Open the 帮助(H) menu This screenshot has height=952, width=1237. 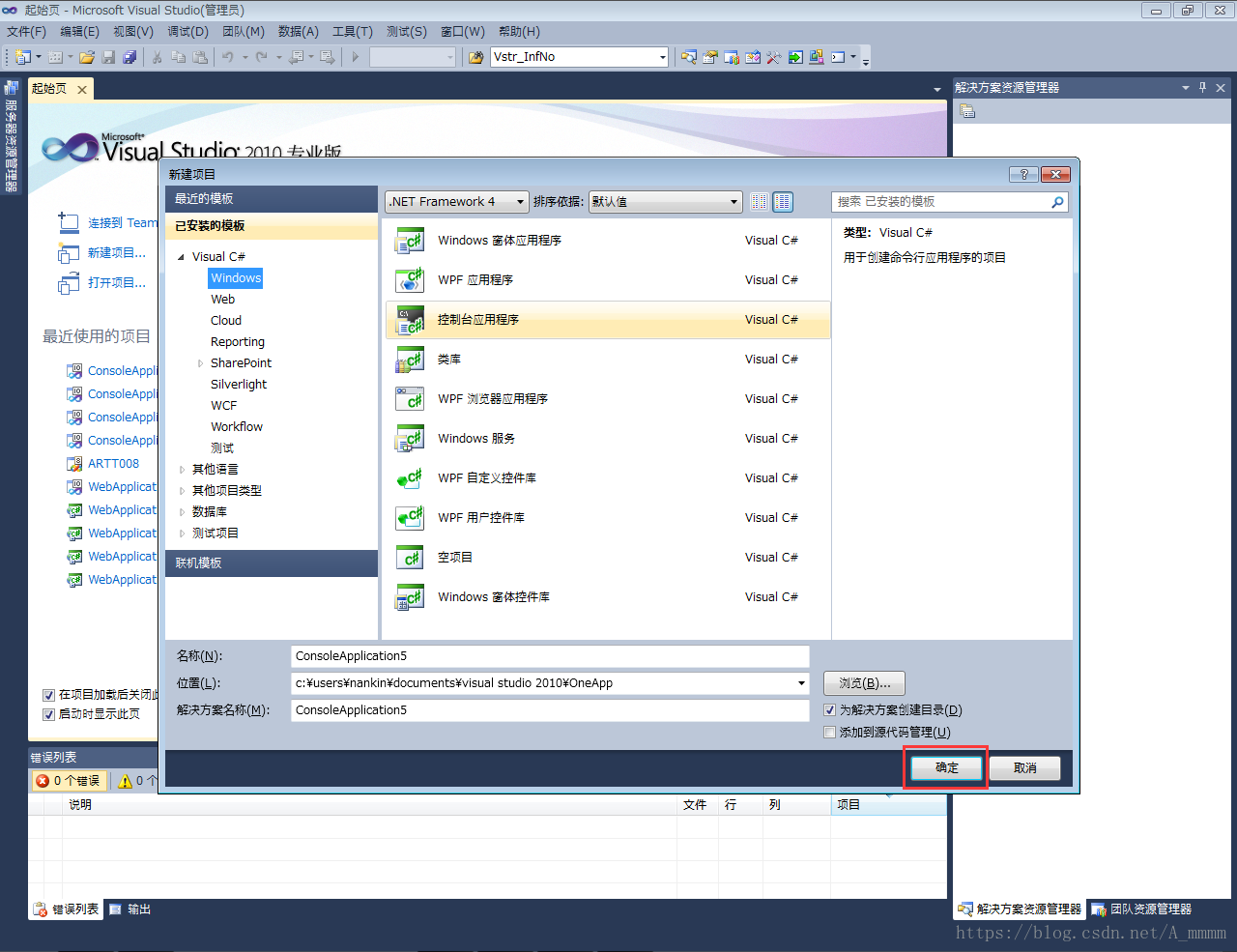click(x=520, y=32)
